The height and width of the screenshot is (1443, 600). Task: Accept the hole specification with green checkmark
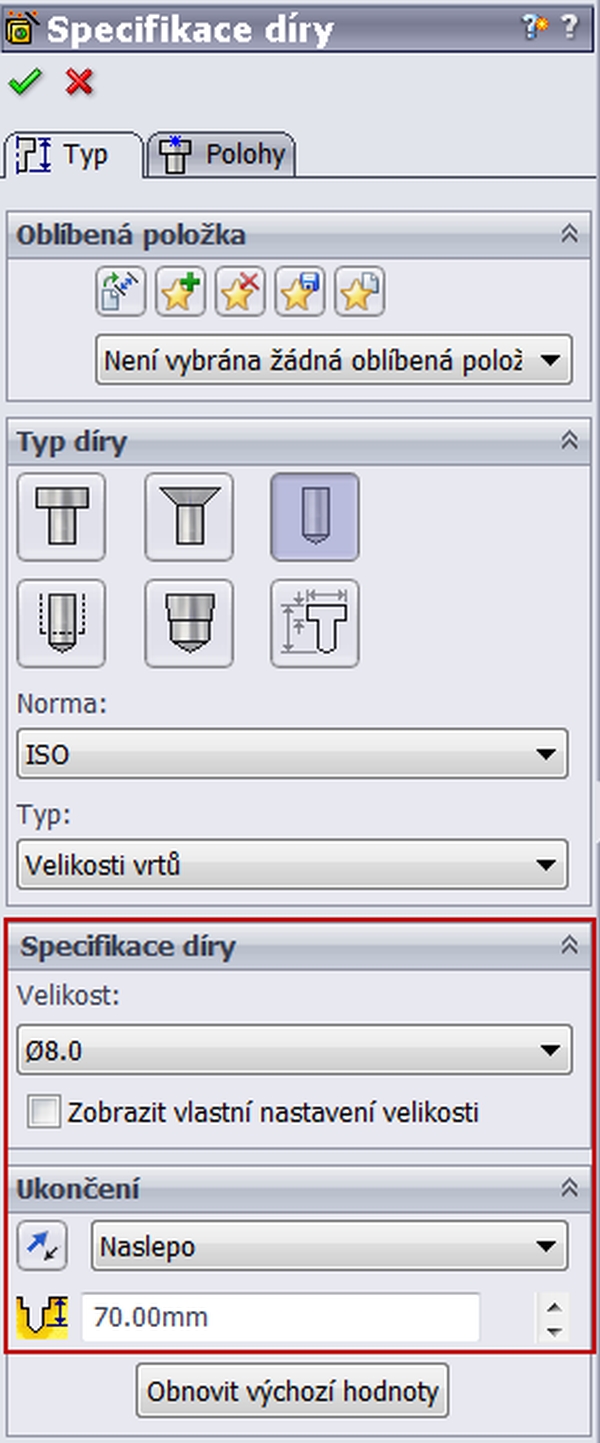click(22, 82)
